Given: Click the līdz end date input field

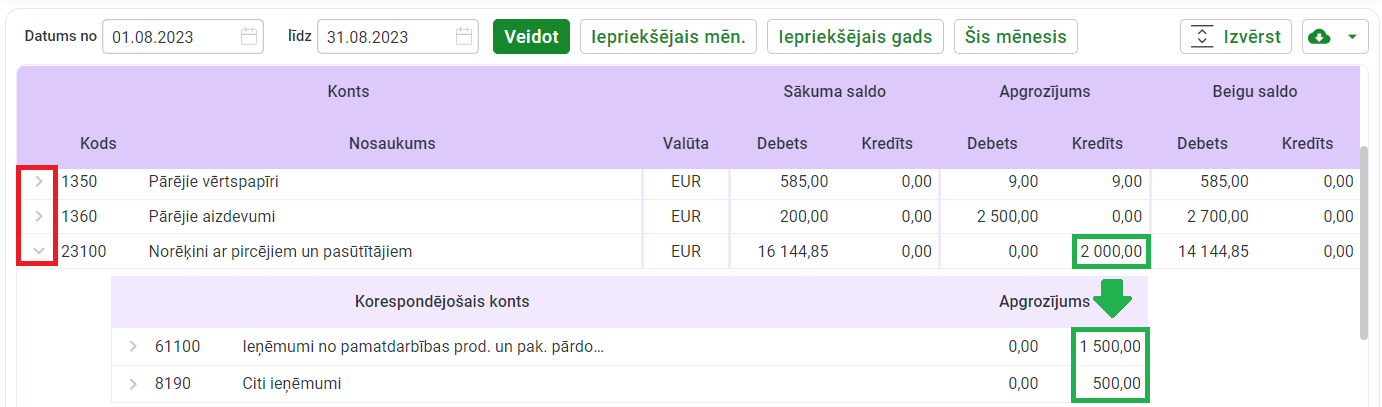Looking at the screenshot, I should click(384, 37).
